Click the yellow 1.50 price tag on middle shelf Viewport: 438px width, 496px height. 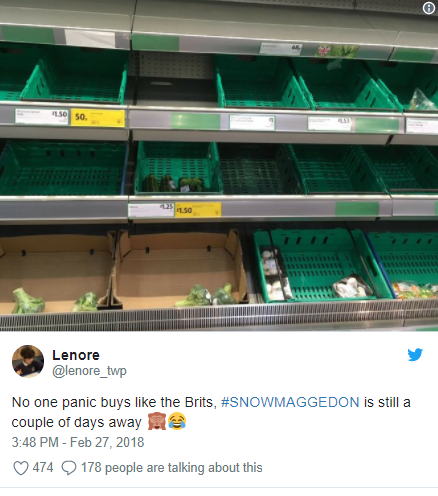[198, 210]
